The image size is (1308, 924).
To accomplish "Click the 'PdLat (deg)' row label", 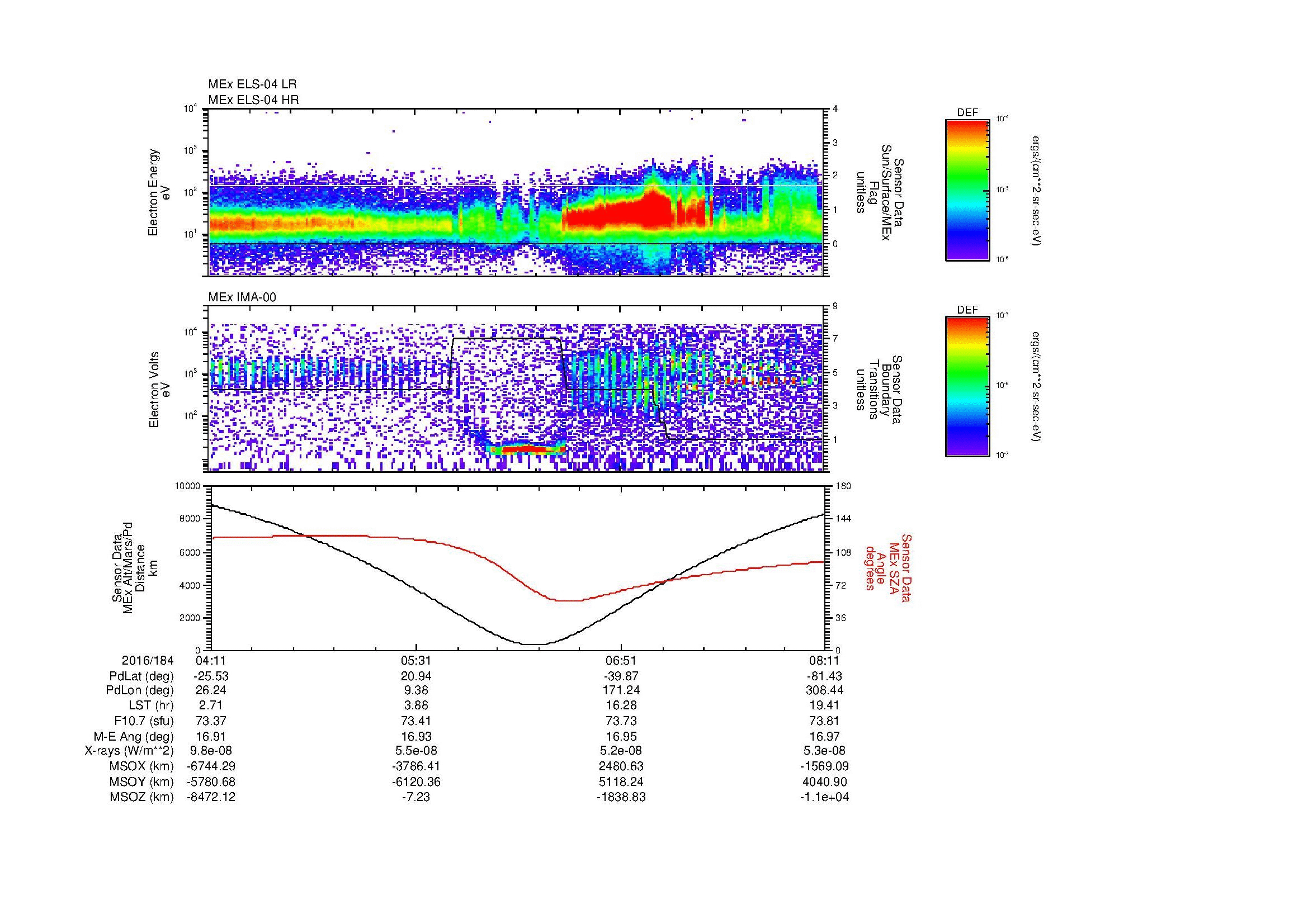I will tap(141, 676).
